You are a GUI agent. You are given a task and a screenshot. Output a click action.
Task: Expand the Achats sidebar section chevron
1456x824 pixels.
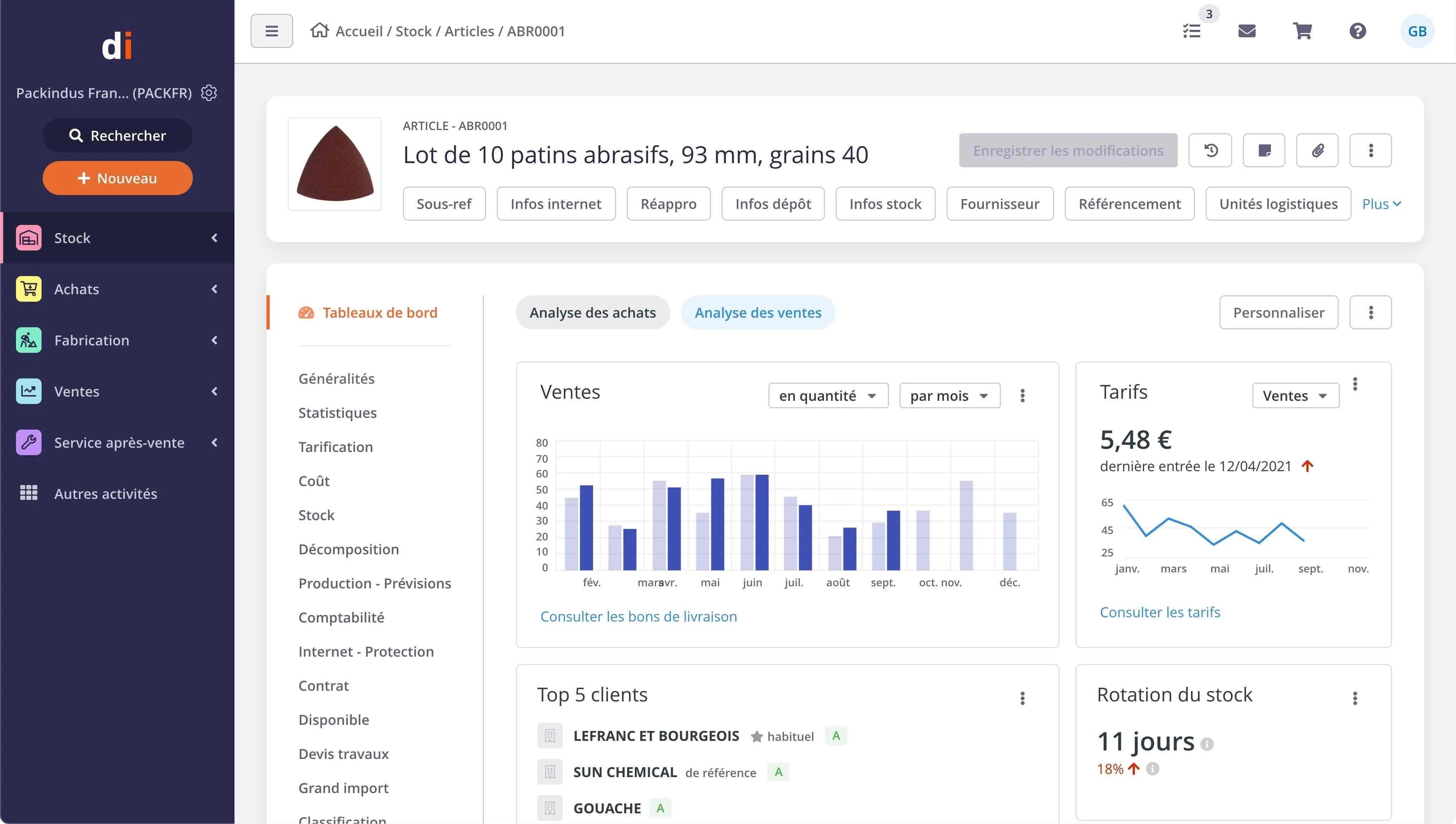(x=215, y=289)
